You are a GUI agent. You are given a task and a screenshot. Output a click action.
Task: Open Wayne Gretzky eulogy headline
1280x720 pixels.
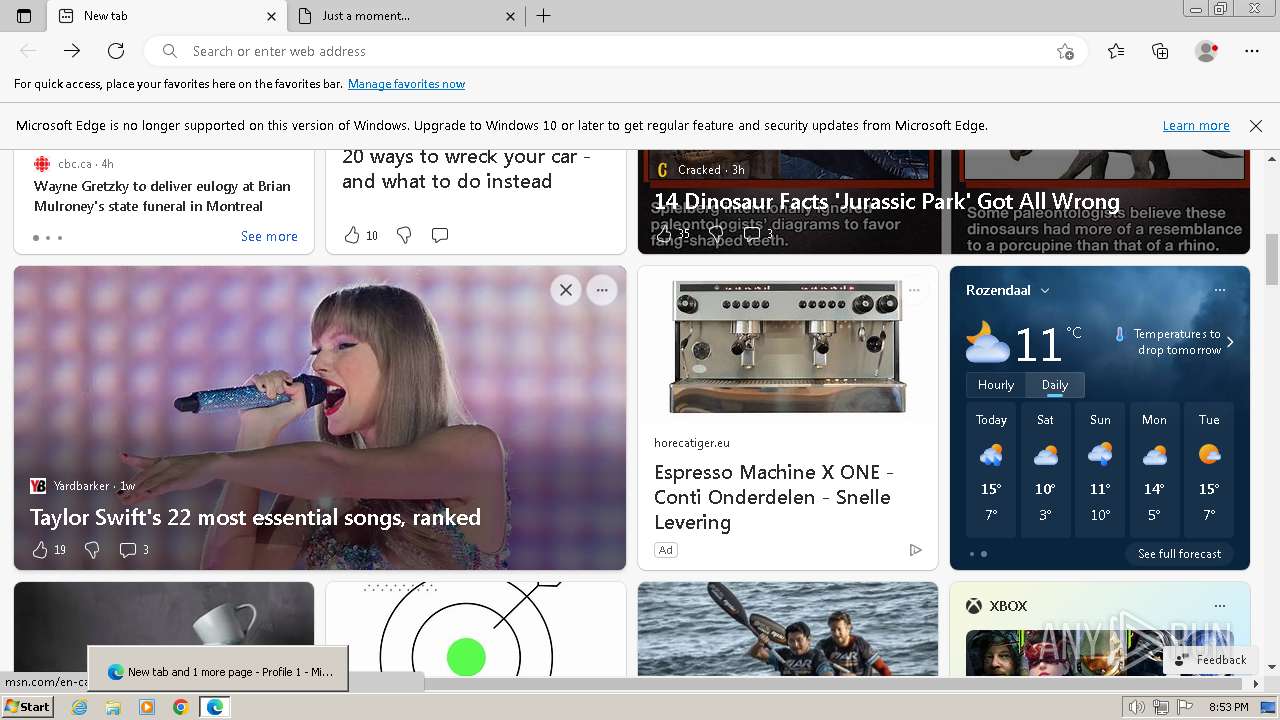tap(162, 196)
